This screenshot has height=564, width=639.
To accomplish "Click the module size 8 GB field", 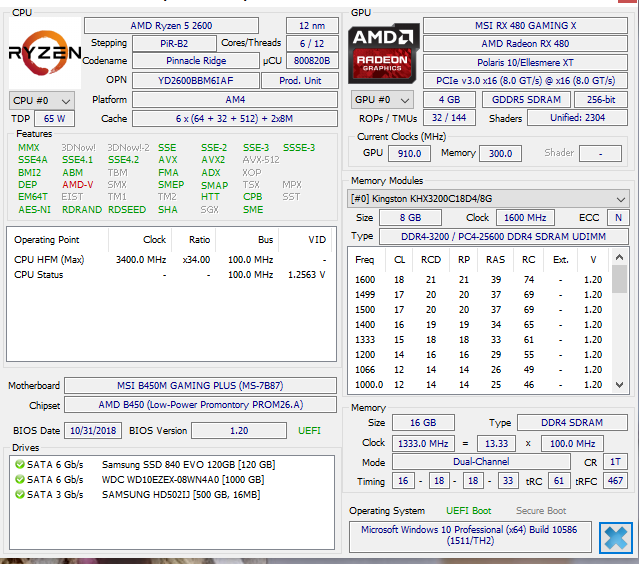I will click(x=410, y=218).
